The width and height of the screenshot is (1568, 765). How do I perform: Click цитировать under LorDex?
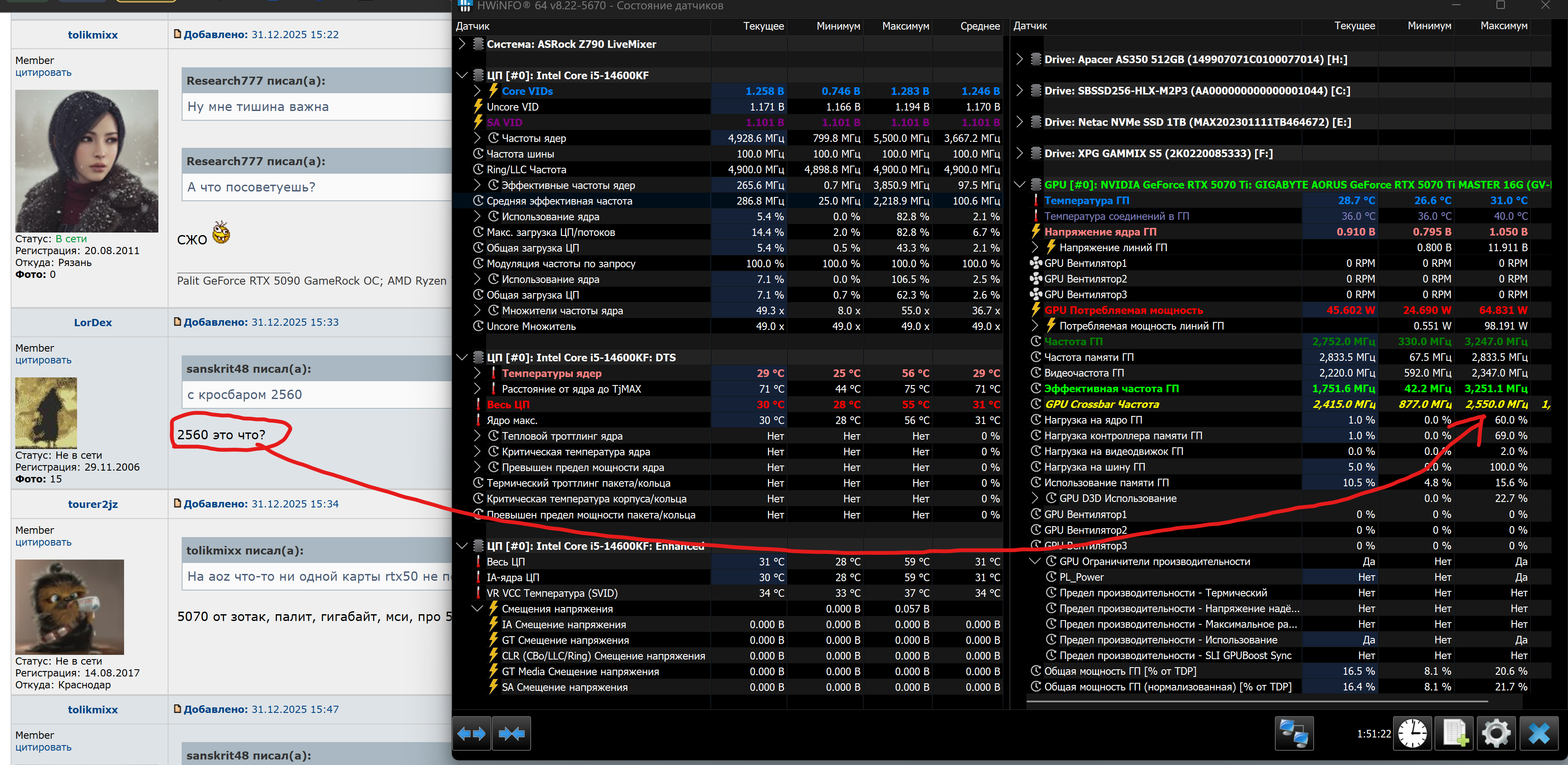(43, 360)
